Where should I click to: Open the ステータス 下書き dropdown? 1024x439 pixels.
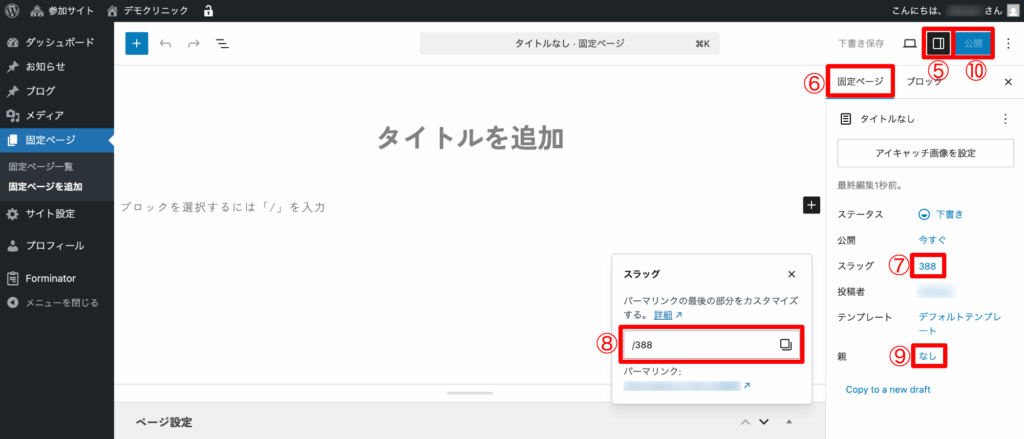coord(940,214)
